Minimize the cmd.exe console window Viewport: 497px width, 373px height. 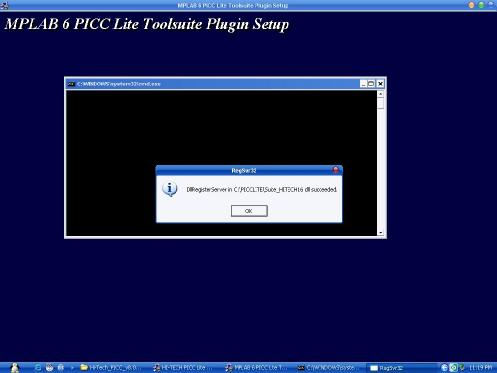(363, 84)
